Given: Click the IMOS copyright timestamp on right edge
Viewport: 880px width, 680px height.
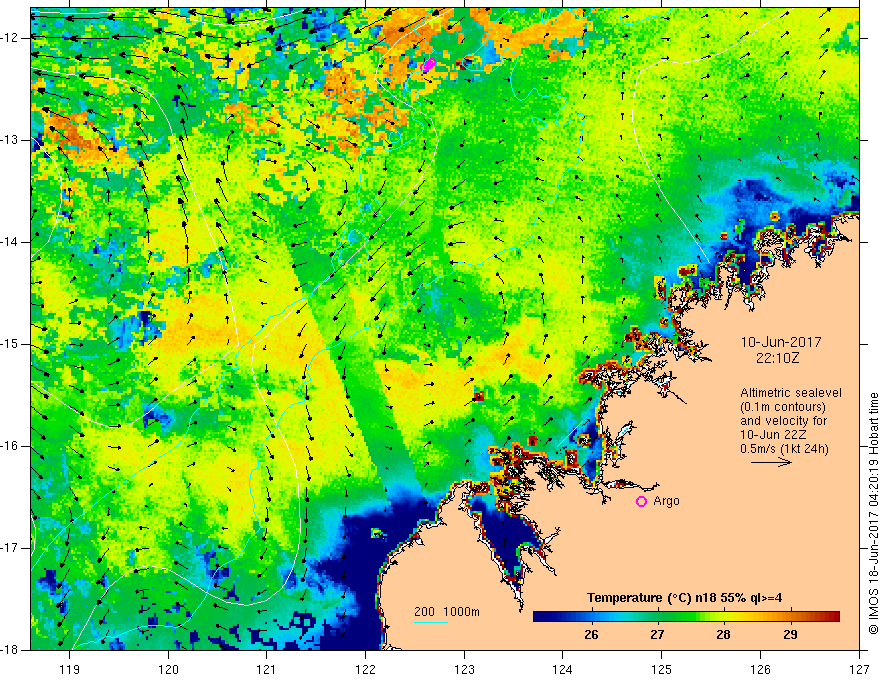Looking at the screenshot, I should pos(873,514).
